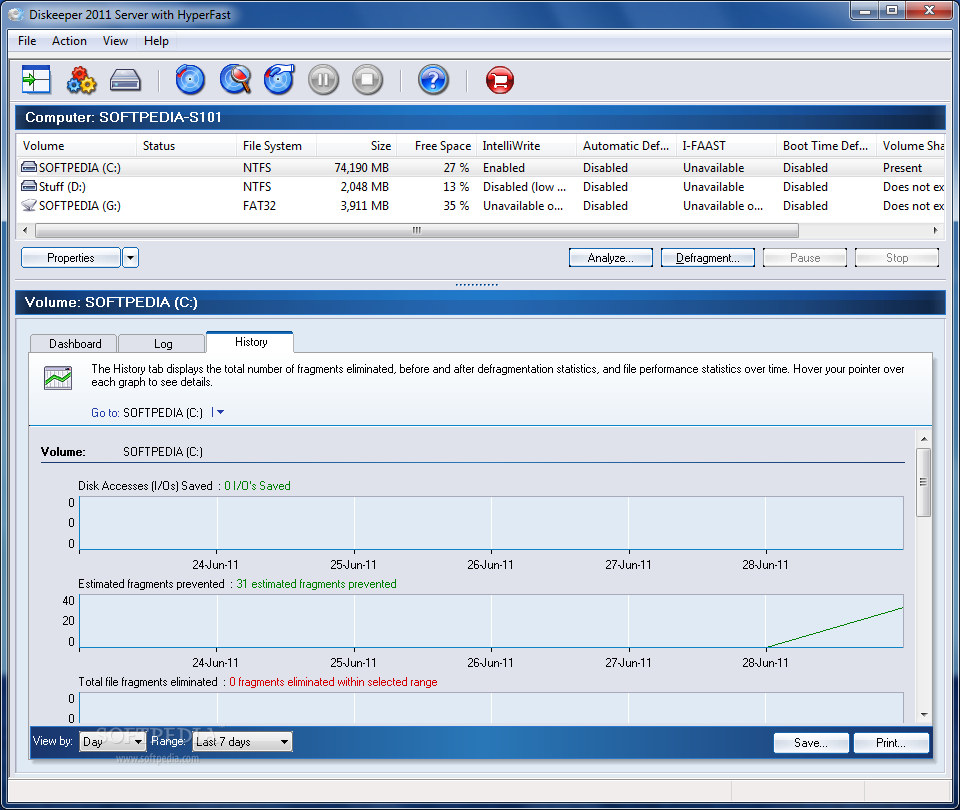Click the round Stop toolbar icon
Screen dimensions: 960x810
tap(367, 80)
